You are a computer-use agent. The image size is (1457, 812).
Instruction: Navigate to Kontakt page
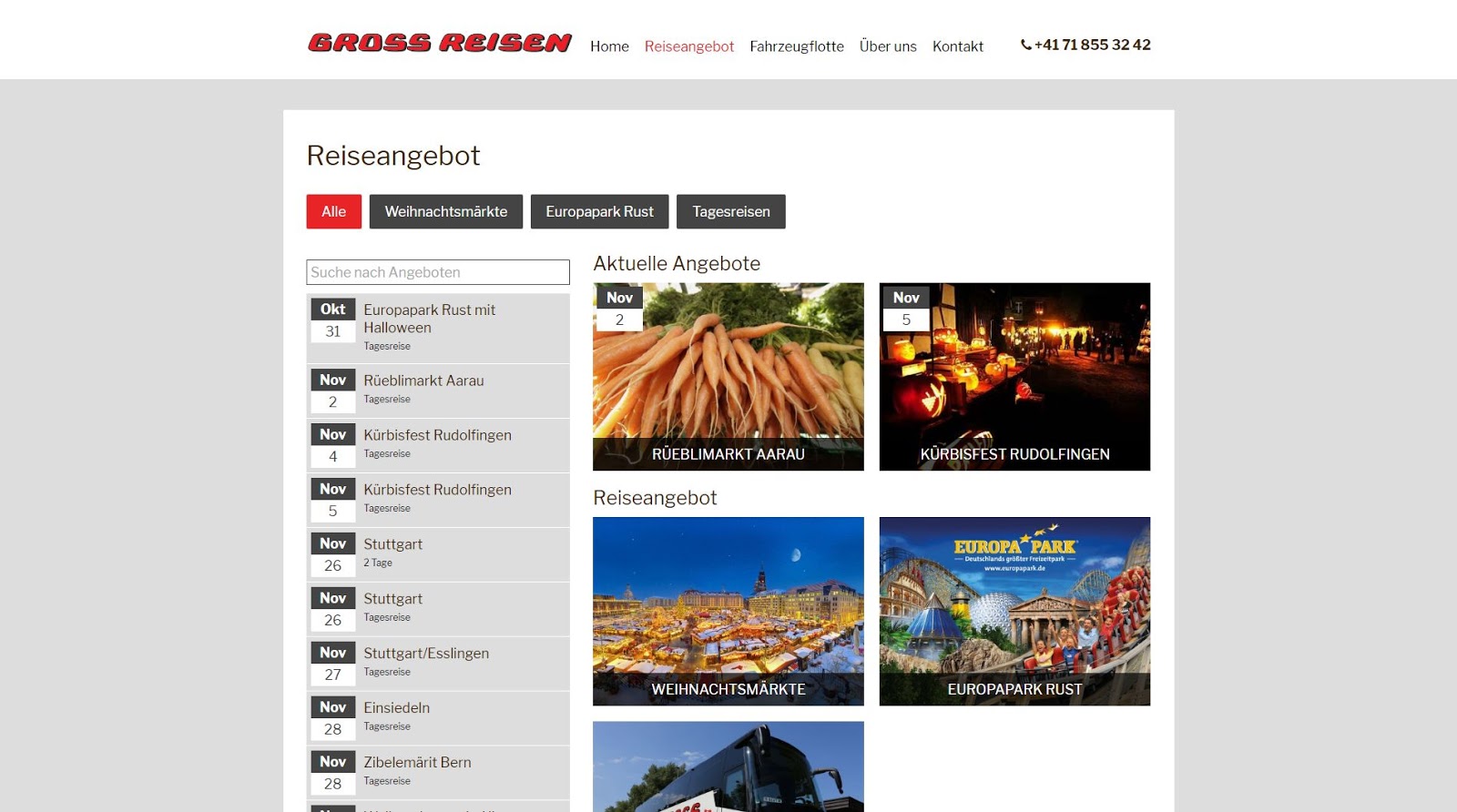point(958,46)
